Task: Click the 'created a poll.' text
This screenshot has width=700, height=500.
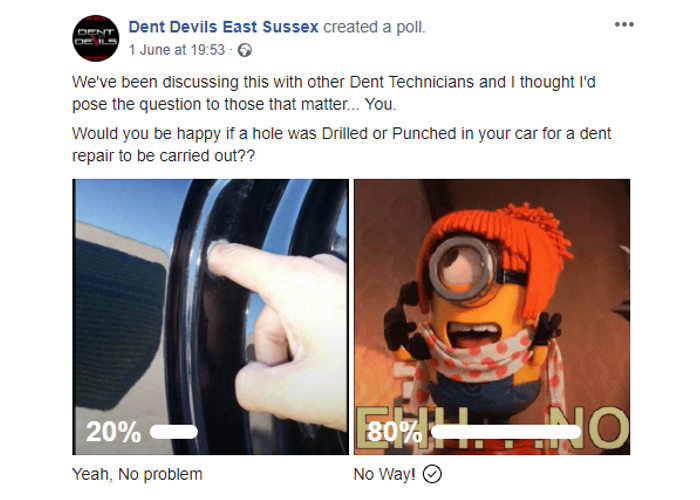Action: pyautogui.click(x=374, y=27)
